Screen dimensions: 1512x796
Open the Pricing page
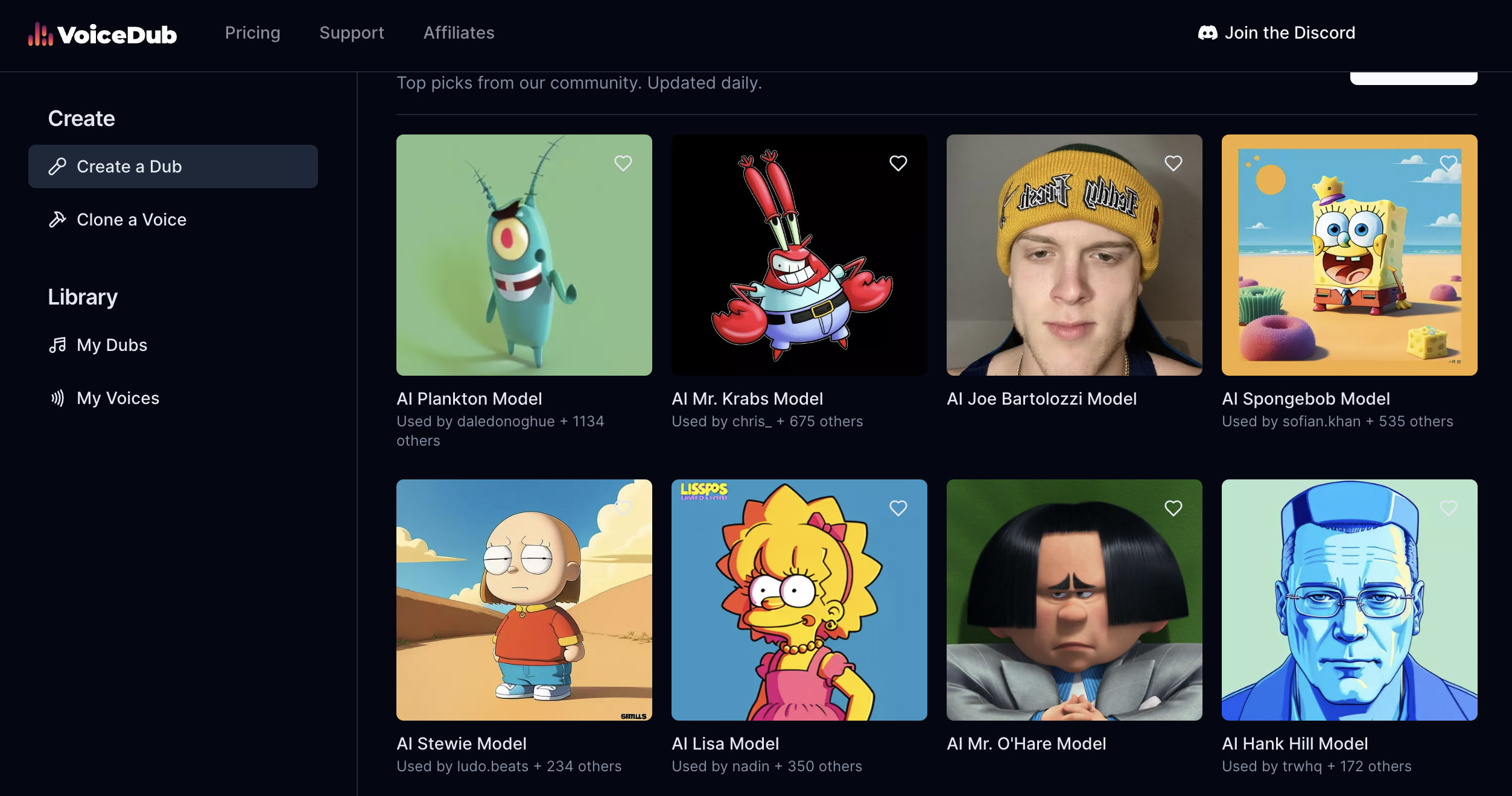(252, 33)
